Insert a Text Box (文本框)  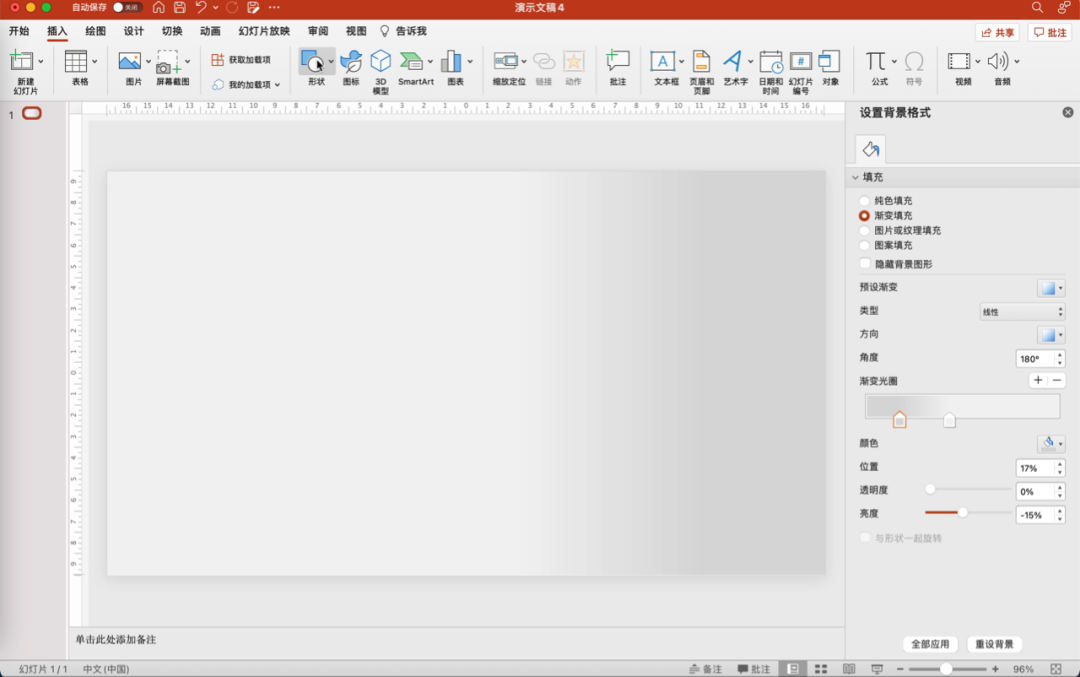click(x=663, y=61)
